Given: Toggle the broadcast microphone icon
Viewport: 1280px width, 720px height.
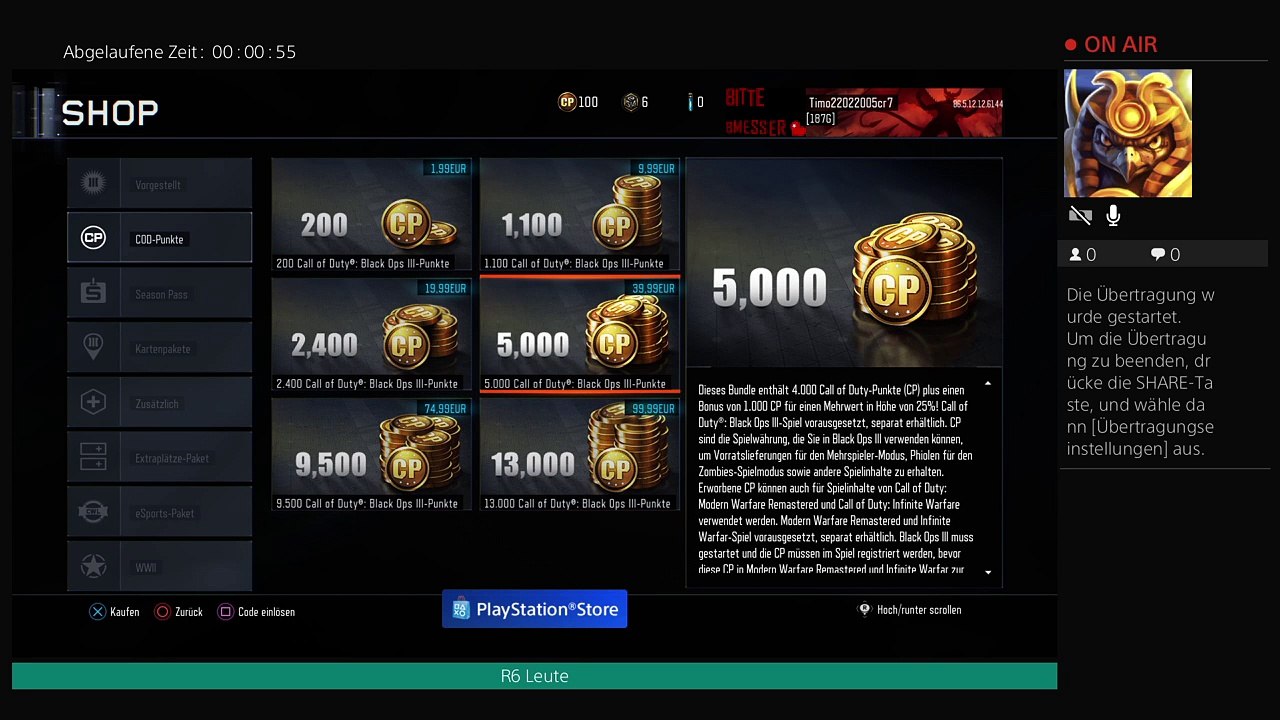Looking at the screenshot, I should pos(1113,215).
